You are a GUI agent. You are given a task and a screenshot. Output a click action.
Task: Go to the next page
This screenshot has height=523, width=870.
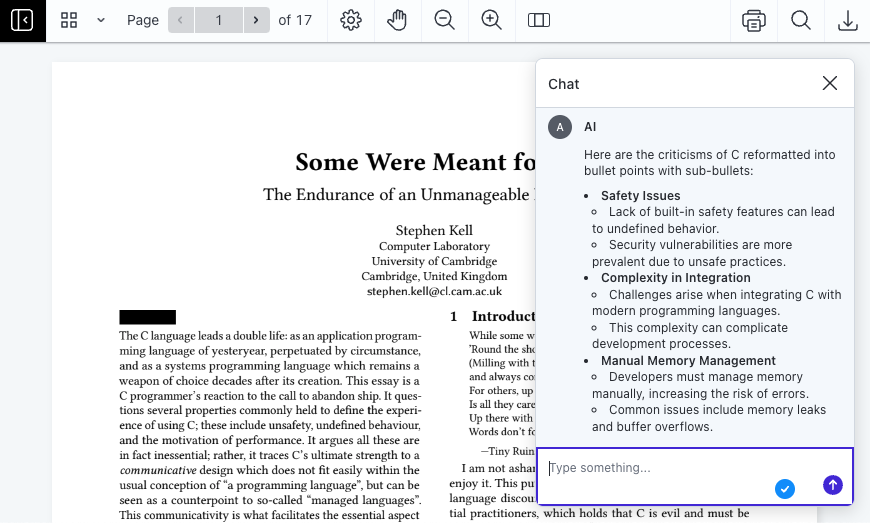click(x=257, y=20)
